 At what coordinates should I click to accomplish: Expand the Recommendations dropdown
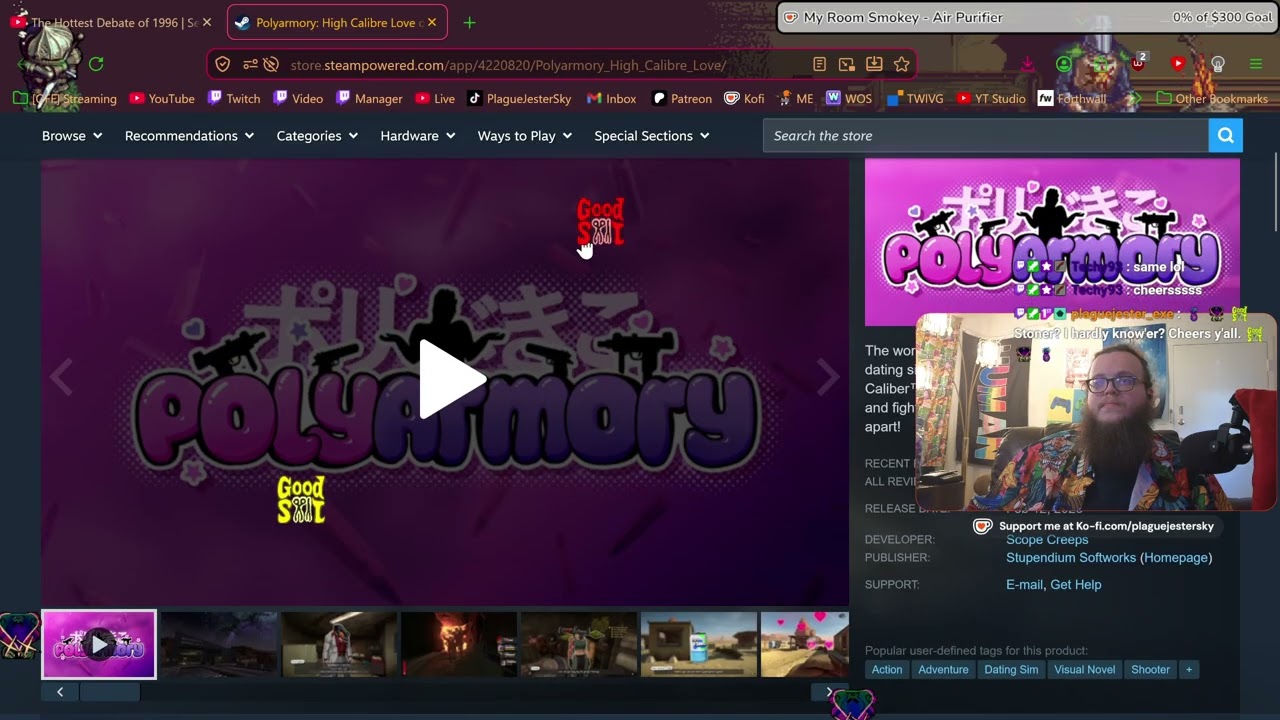189,136
